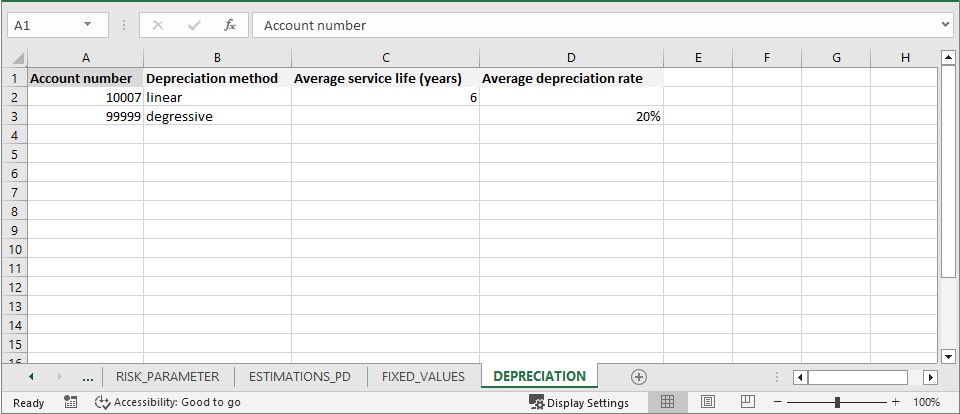
Task: Select column A header
Action: point(86,58)
